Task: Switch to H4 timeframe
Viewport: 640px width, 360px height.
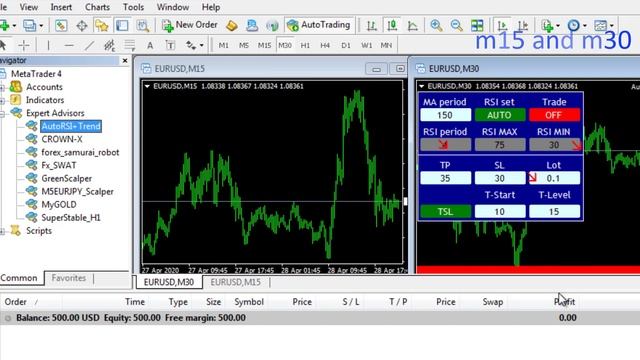Action: 325,45
